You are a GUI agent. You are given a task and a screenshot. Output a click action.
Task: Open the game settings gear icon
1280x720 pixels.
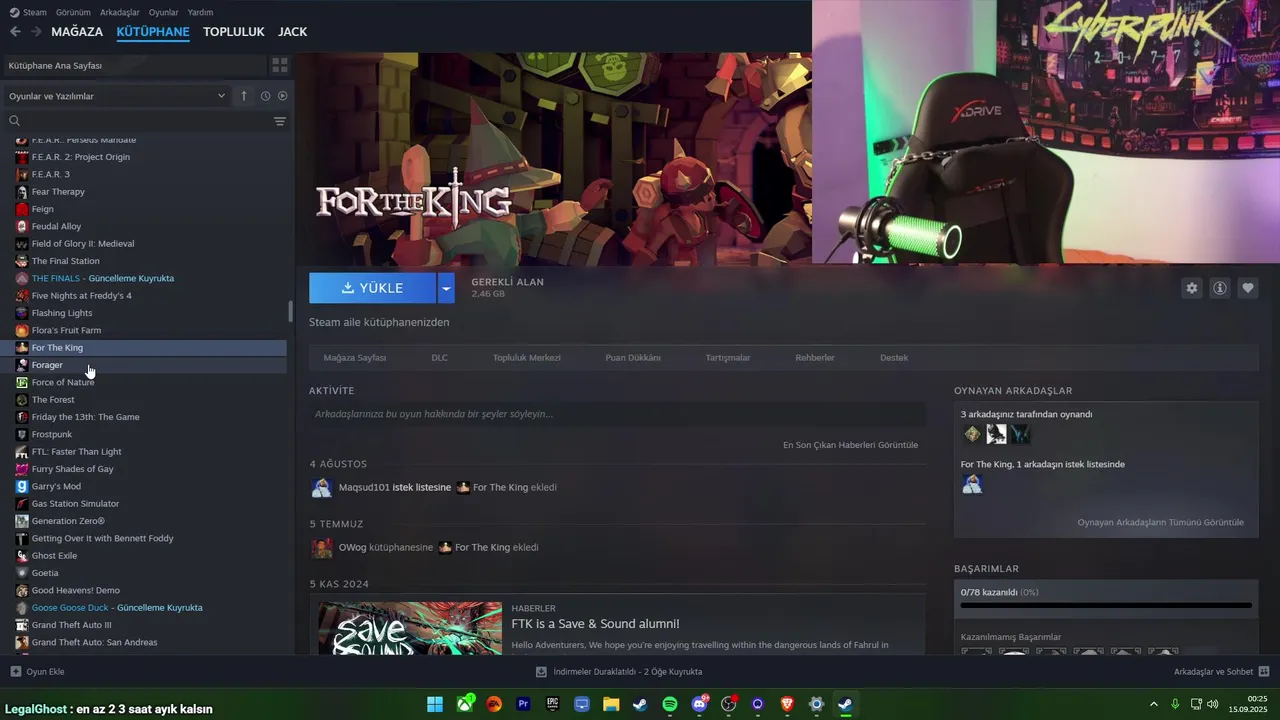[x=1191, y=288]
